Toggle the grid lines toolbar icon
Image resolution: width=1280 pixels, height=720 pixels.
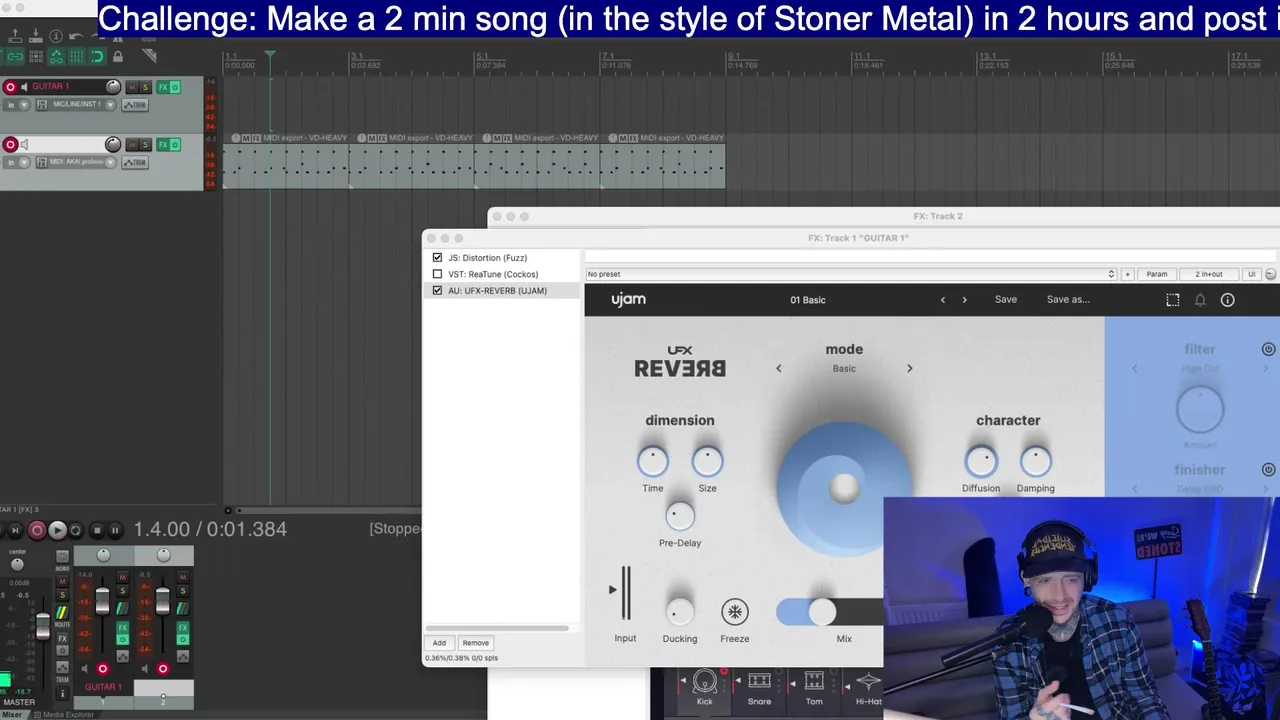point(76,57)
